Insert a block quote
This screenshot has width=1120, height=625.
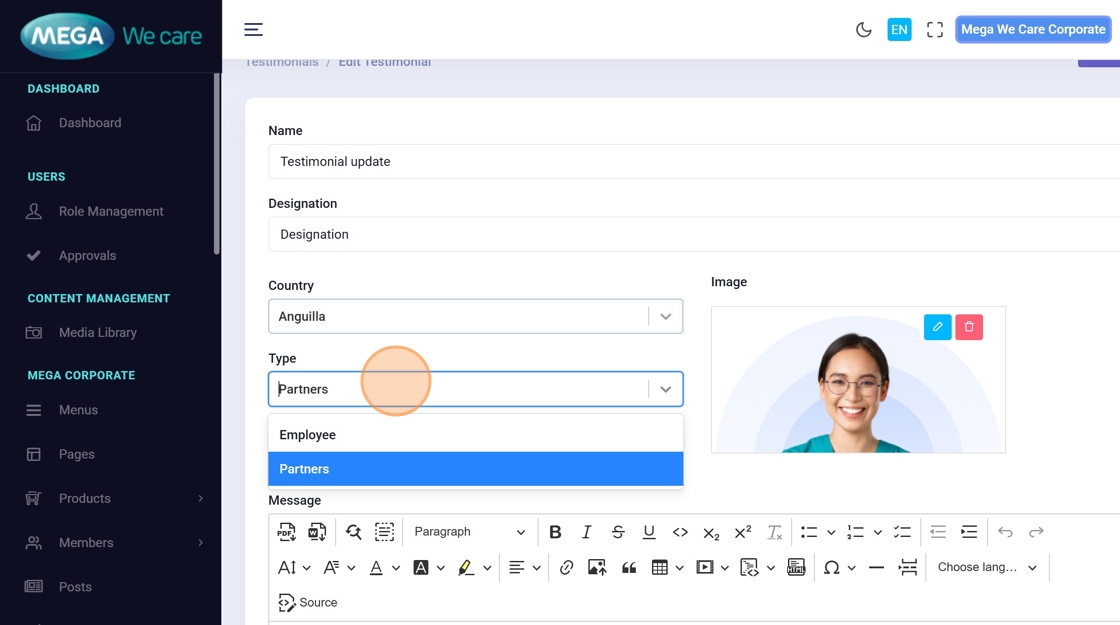tap(629, 568)
